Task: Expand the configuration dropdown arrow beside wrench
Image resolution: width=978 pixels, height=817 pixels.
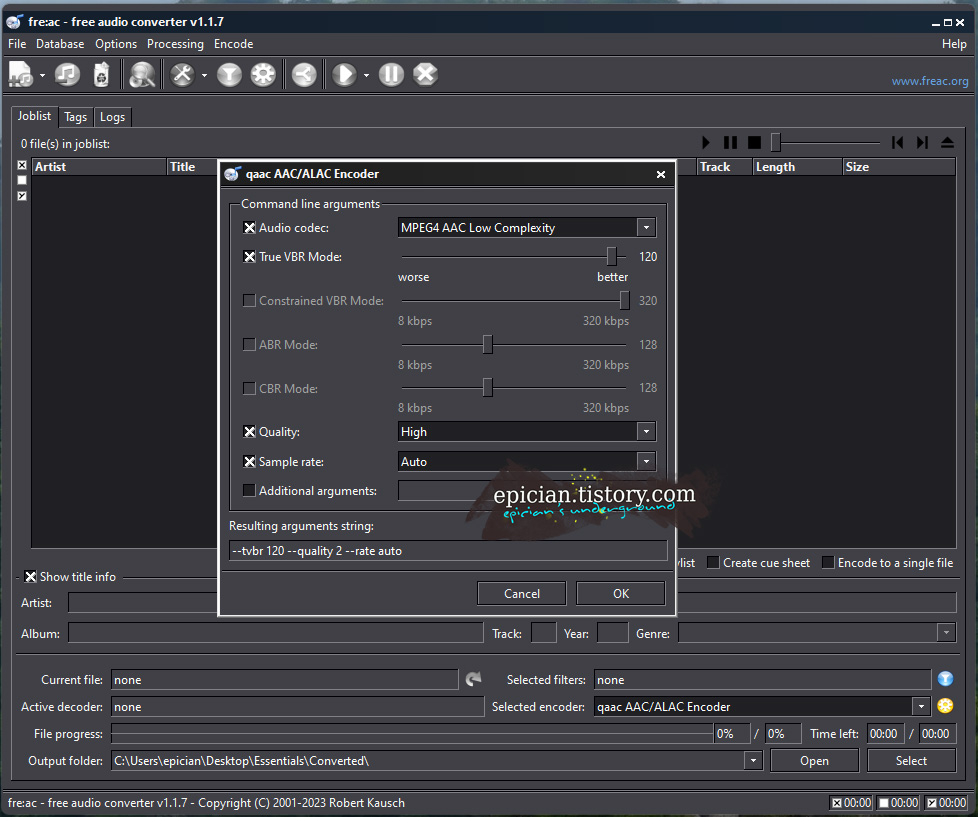Action: 204,75
